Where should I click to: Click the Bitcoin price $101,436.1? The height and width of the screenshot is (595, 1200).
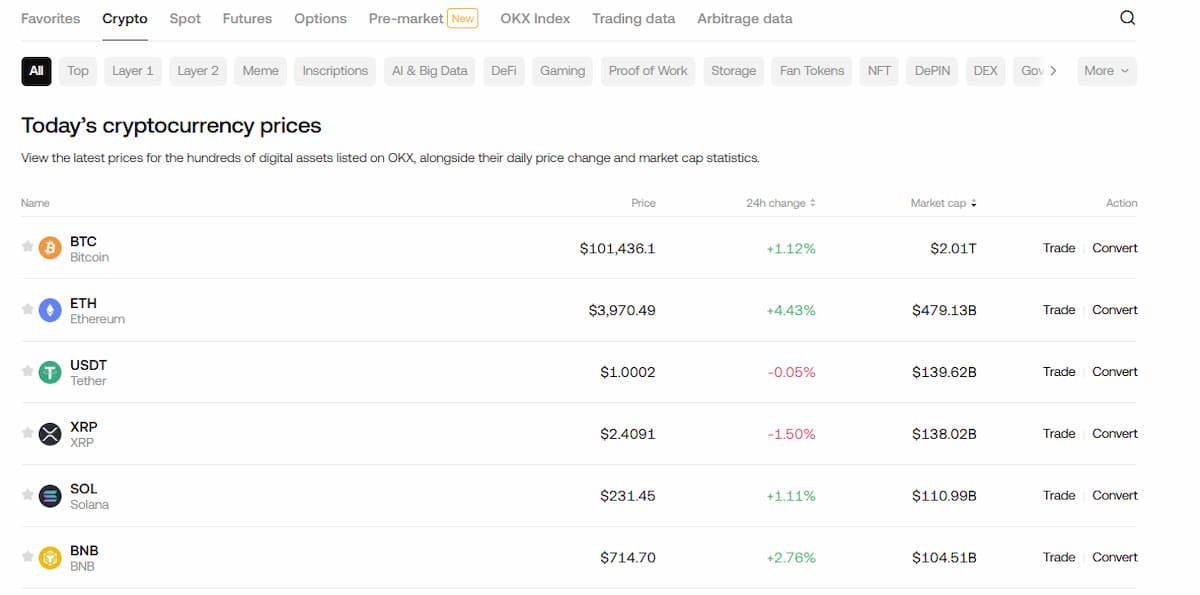[618, 248]
